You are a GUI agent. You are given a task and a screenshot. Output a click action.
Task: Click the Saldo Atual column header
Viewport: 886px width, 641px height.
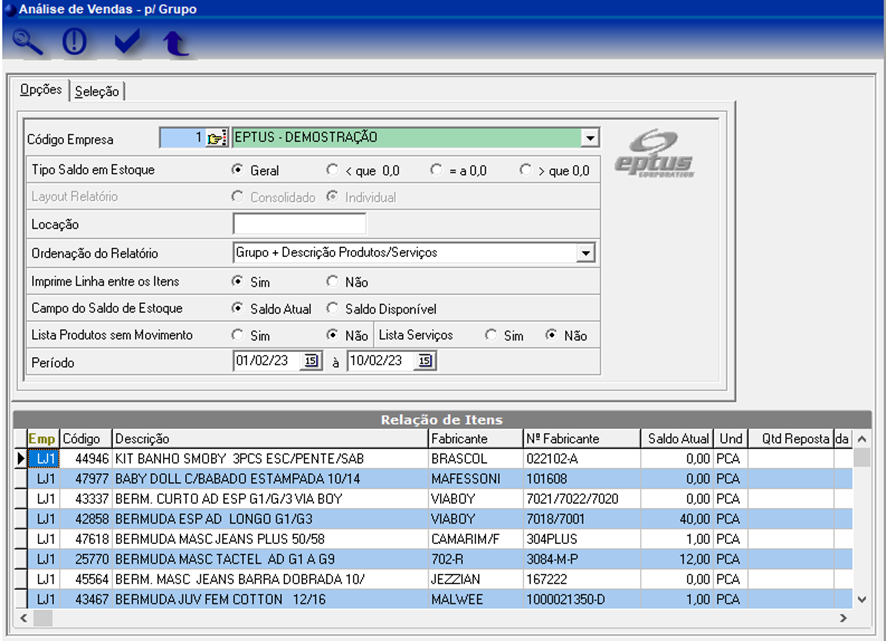677,439
